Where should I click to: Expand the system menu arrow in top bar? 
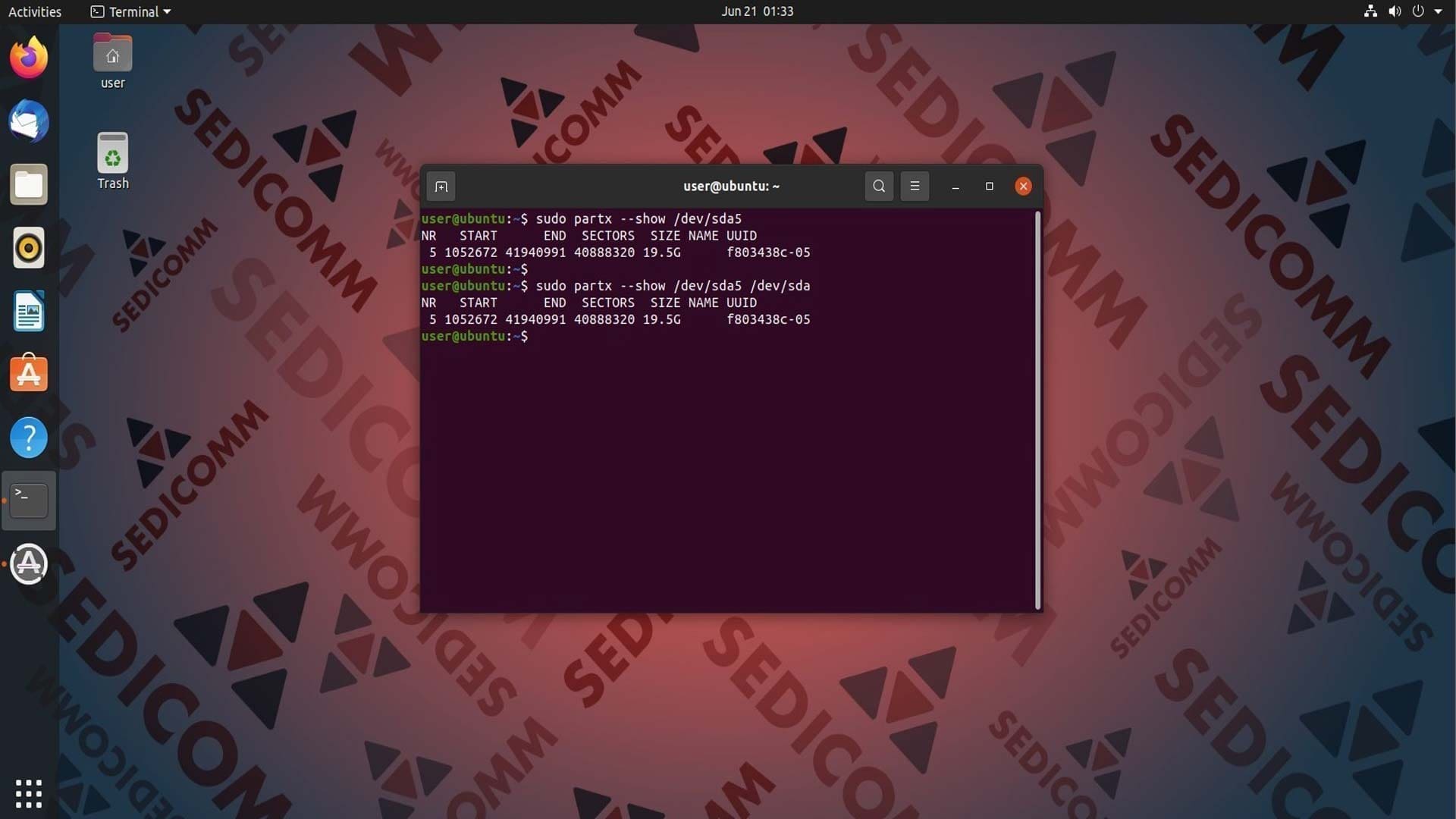1439,11
